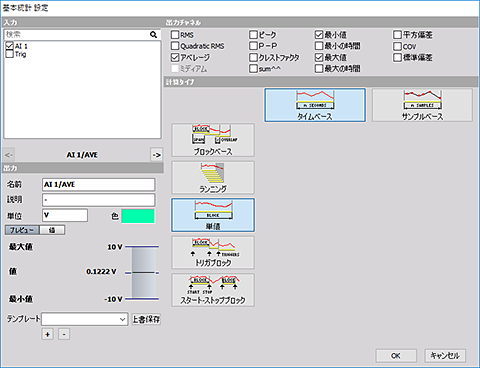The height and width of the screenshot is (368, 480).
Task: Enable the ピーク checkbox
Action: coord(253,35)
